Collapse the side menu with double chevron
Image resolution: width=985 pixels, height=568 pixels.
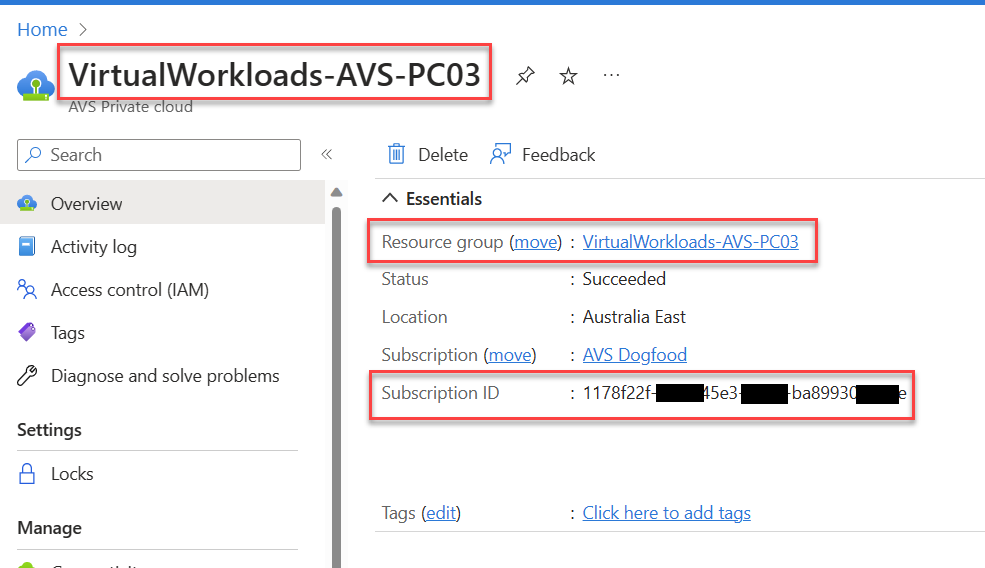click(x=327, y=155)
